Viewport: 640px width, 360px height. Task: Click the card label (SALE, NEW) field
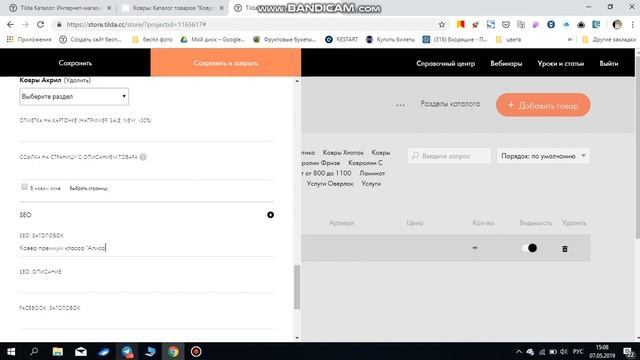point(146,133)
